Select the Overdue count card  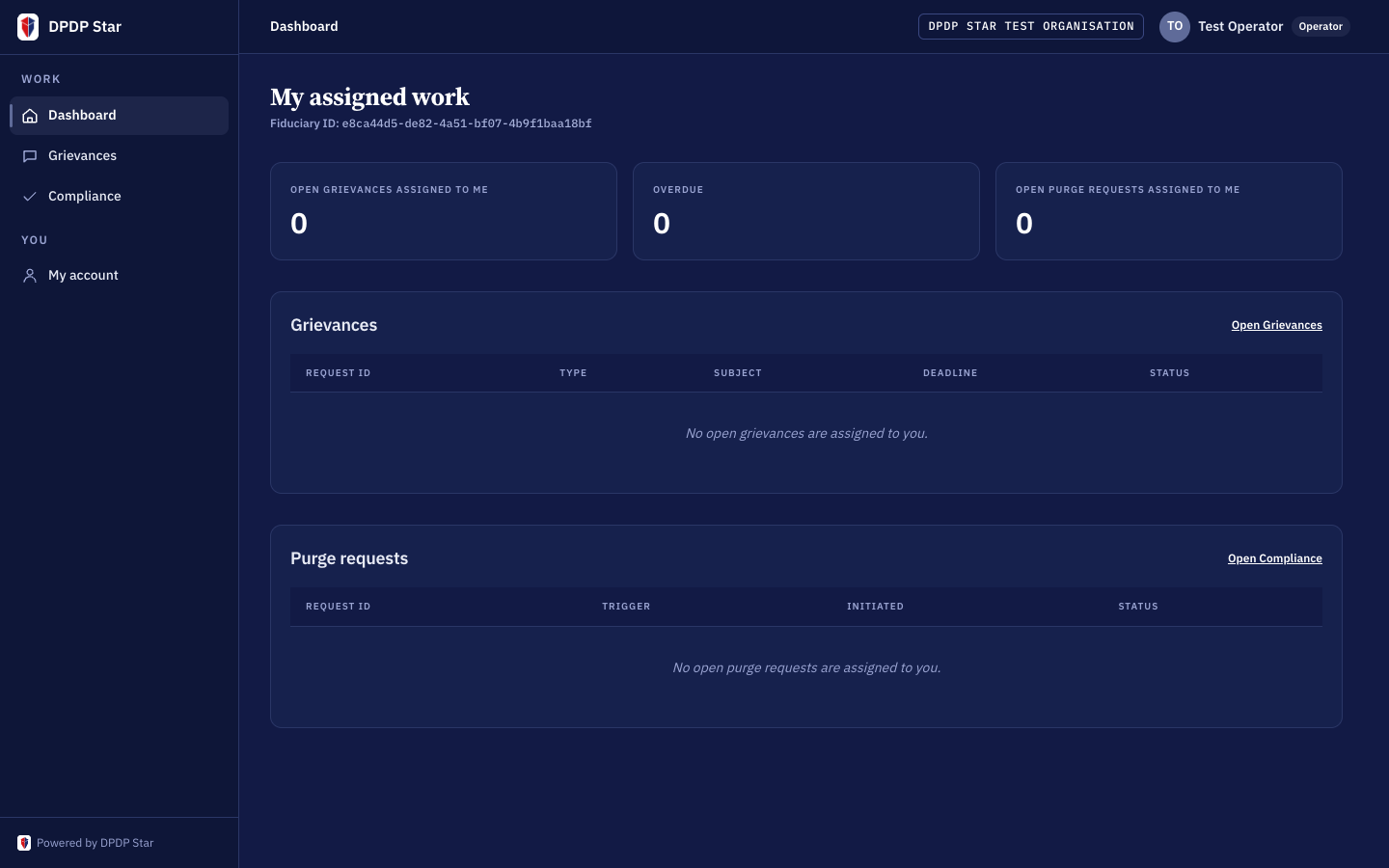tap(806, 211)
